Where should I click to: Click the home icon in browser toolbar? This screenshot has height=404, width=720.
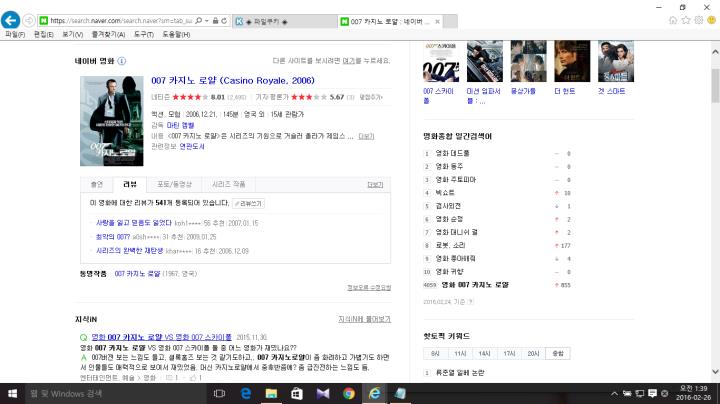tap(673, 20)
